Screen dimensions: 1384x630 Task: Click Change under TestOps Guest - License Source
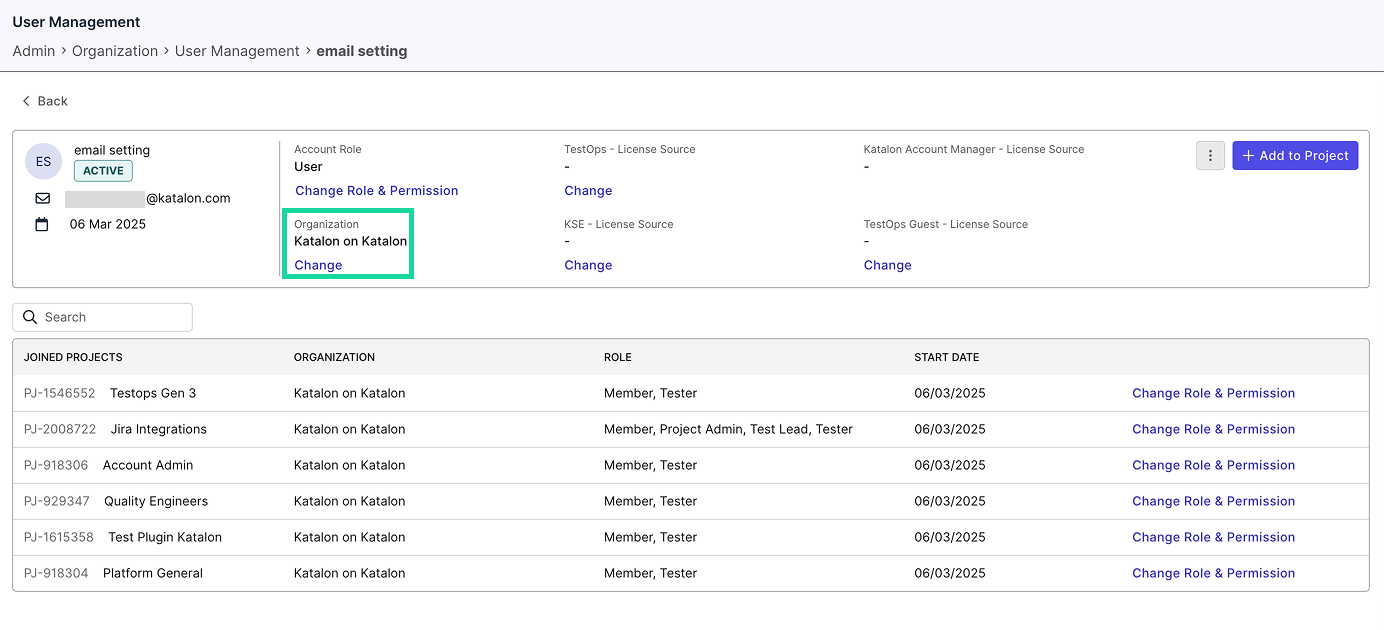(888, 265)
